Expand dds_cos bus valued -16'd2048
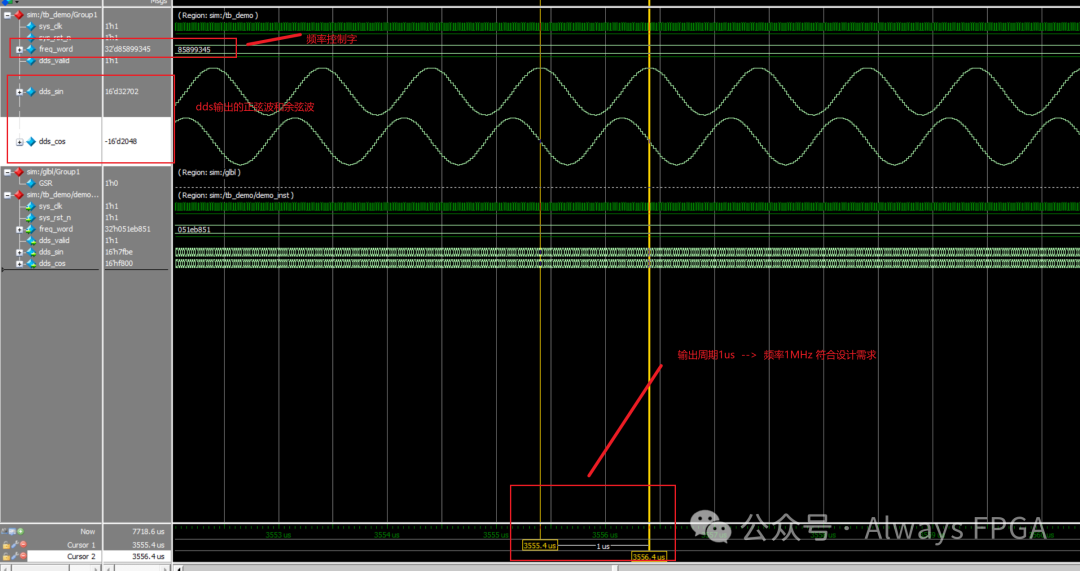This screenshot has width=1080, height=571. [19, 142]
